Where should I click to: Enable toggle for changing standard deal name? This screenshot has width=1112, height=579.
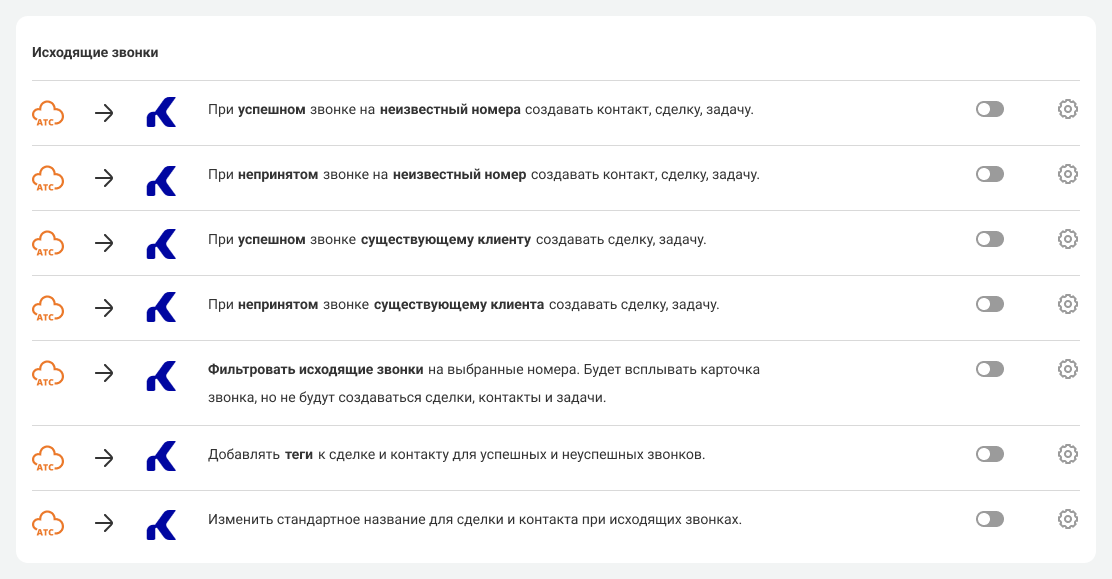pos(989,519)
